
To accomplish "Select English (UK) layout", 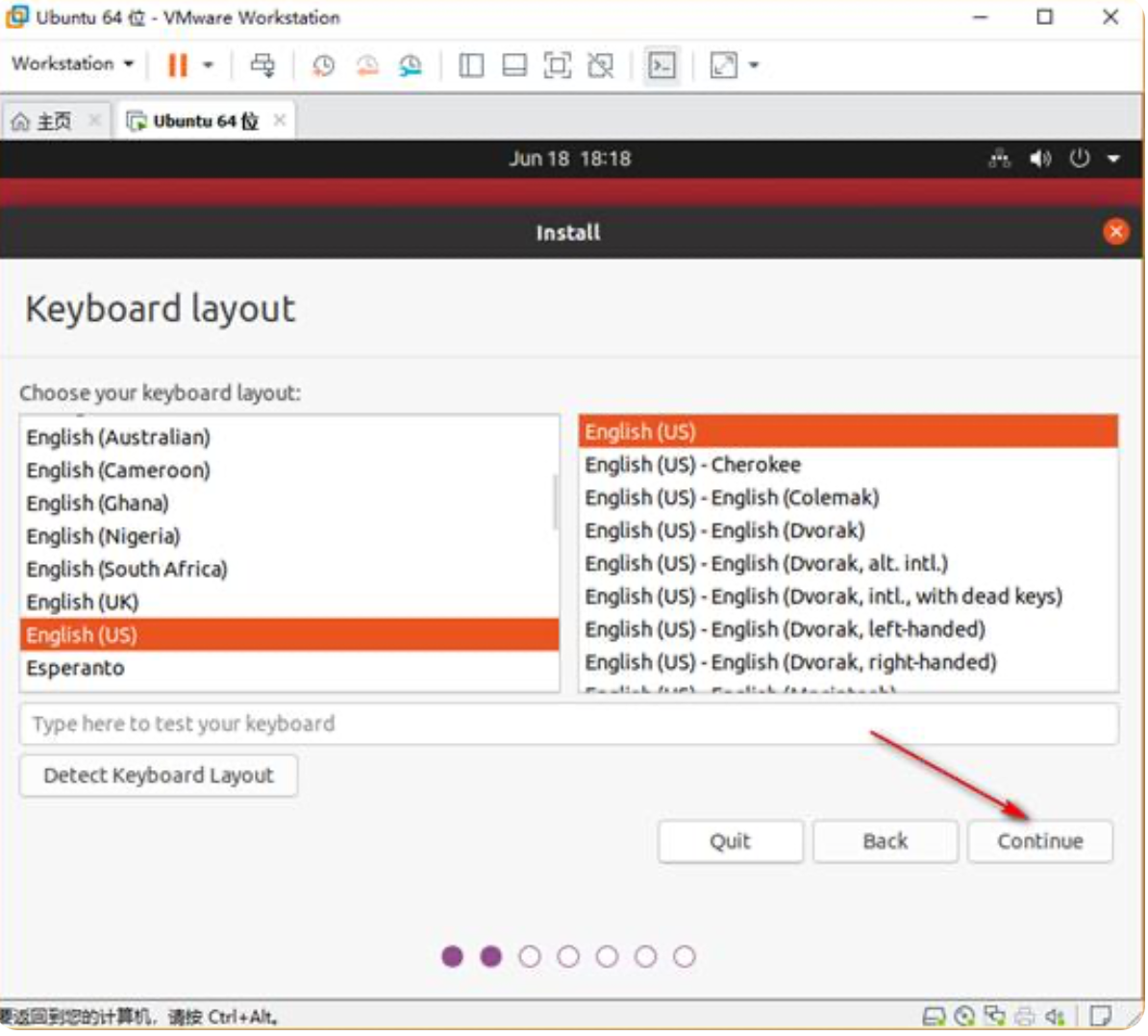I will 289,603.
